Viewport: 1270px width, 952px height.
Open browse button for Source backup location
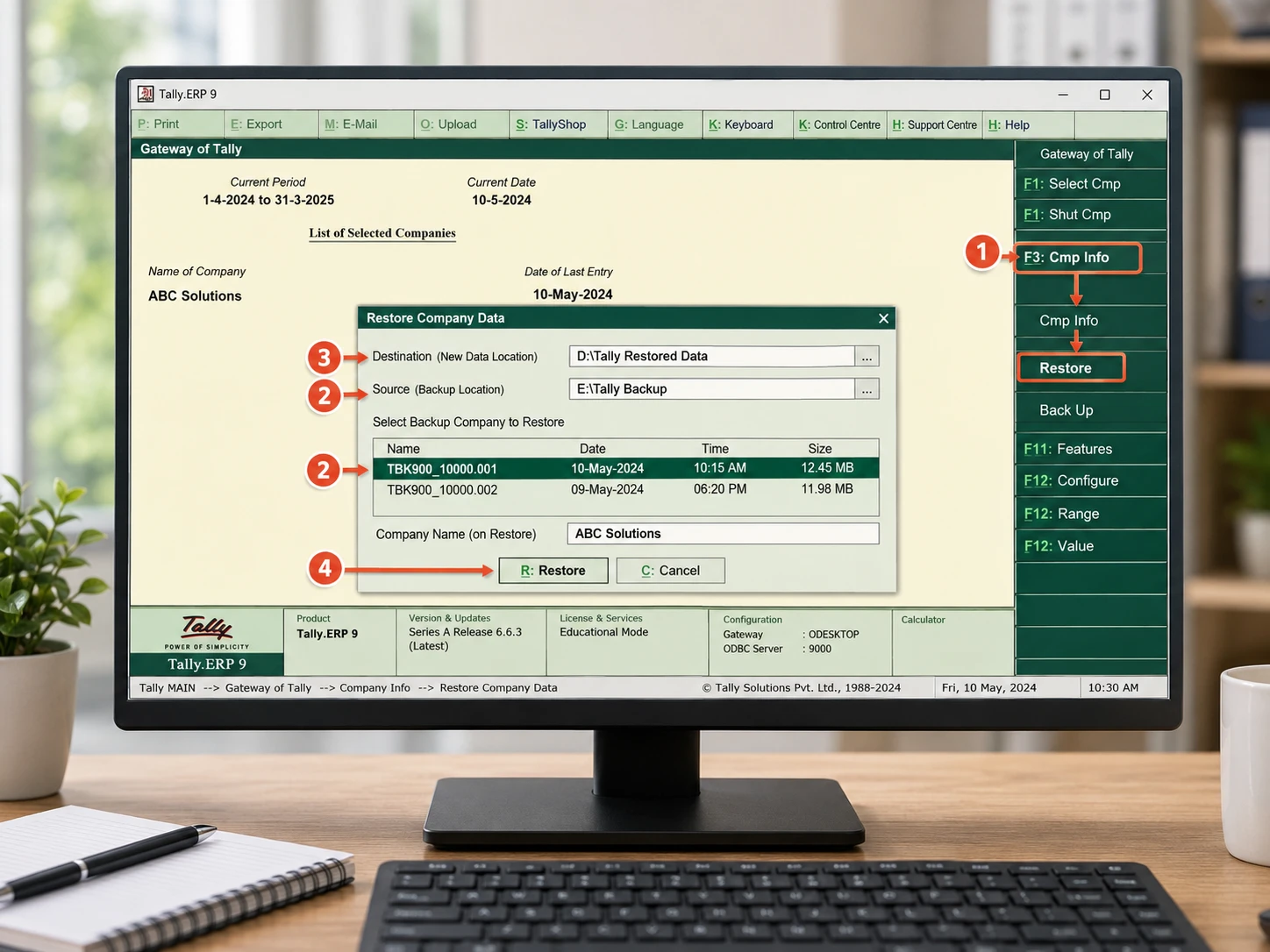click(x=867, y=389)
